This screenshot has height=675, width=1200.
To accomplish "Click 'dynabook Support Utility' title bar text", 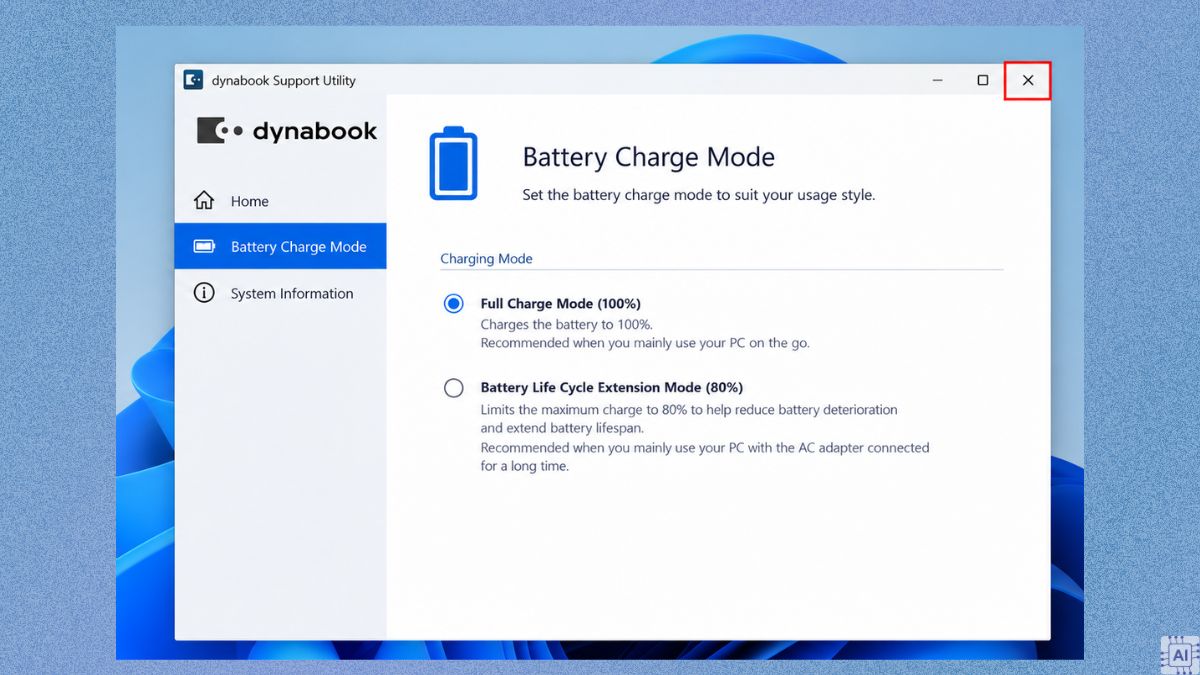I will 284,80.
